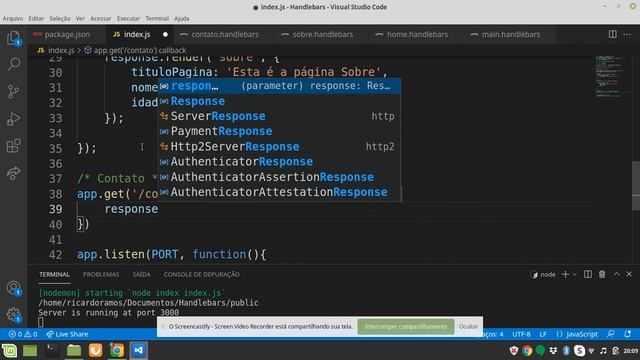The image size is (640, 360).
Task: Open the Ajuda menu
Action: [181, 18]
